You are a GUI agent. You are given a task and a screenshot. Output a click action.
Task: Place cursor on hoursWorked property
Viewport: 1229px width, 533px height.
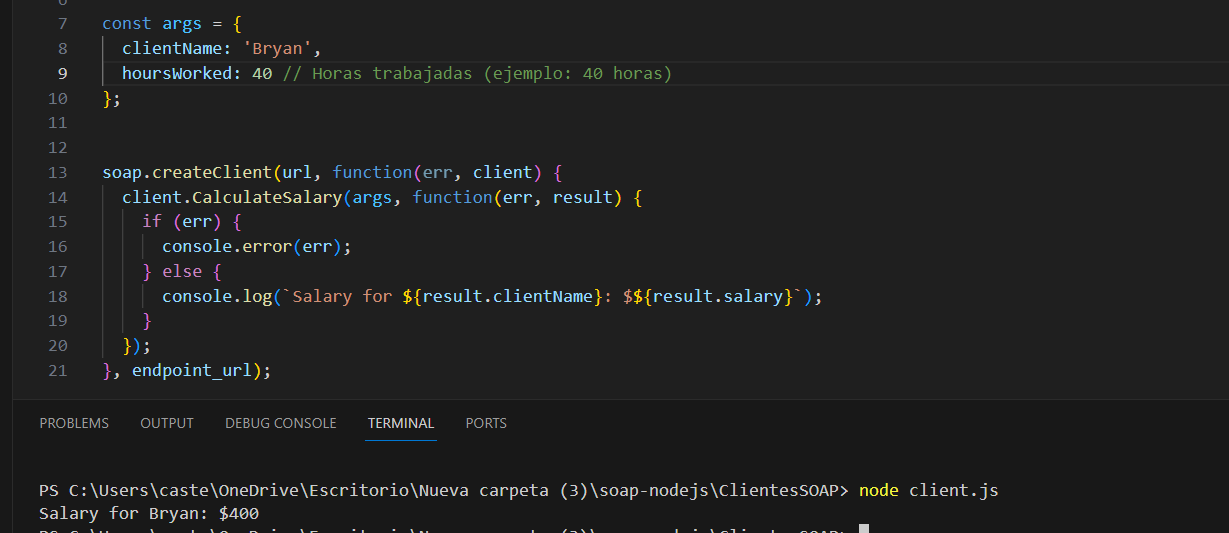click(177, 73)
